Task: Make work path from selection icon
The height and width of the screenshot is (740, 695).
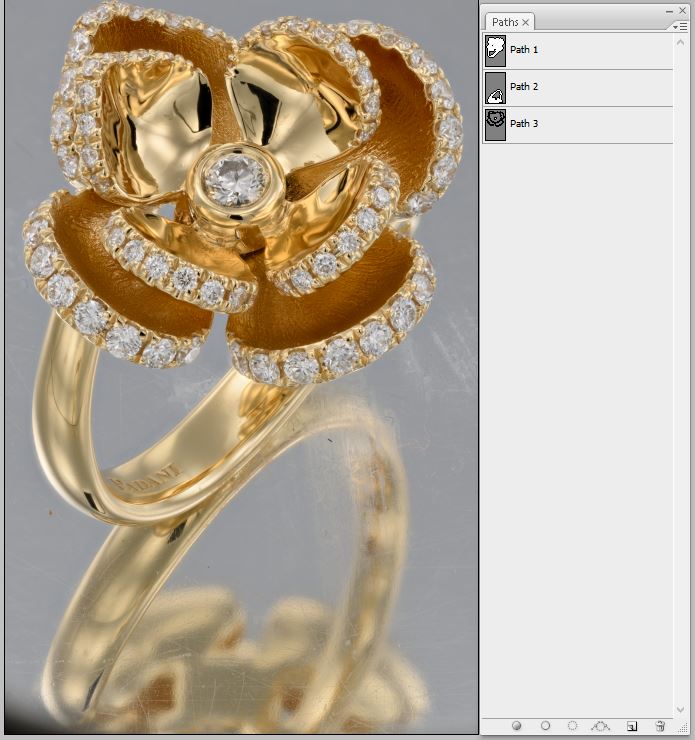Action: point(600,725)
